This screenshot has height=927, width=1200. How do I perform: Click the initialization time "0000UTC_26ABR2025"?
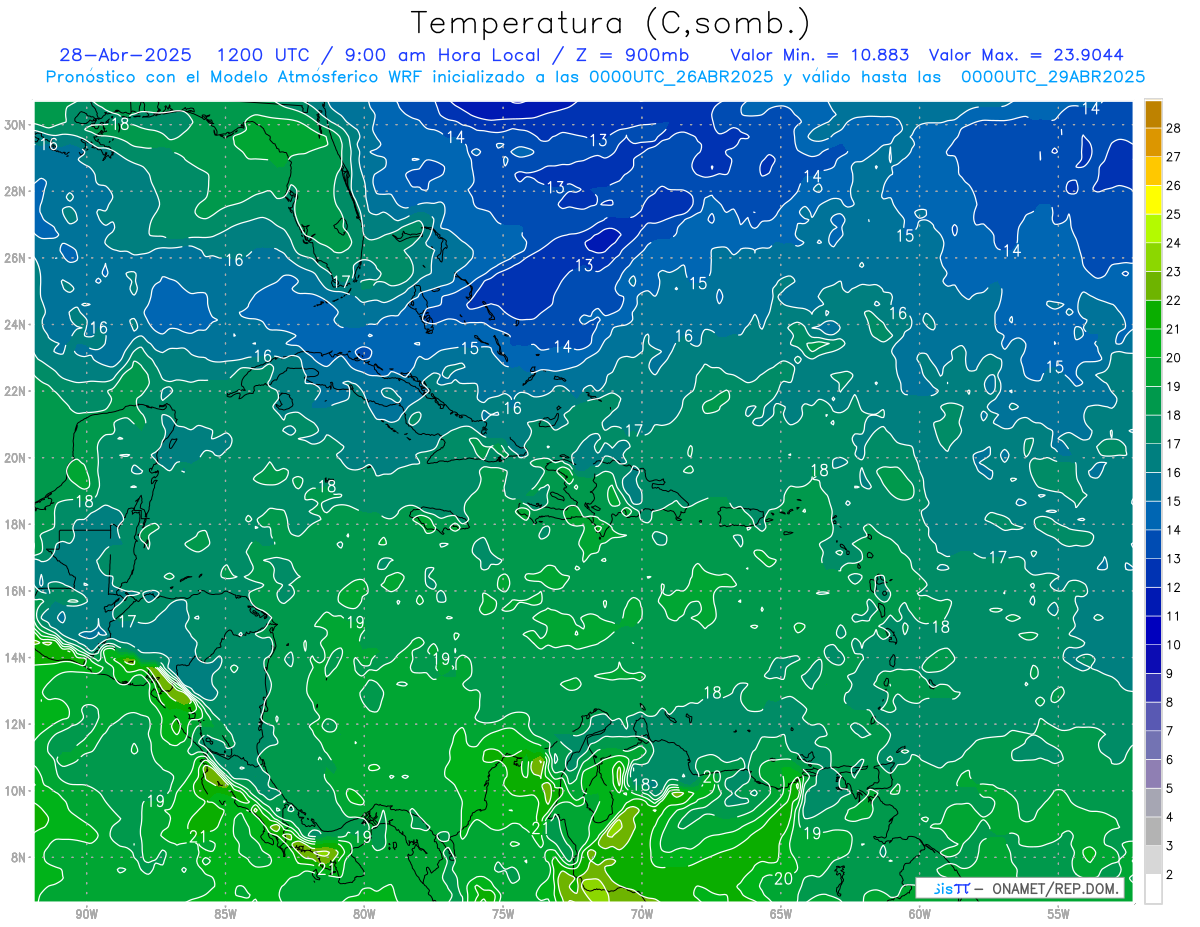(681, 77)
